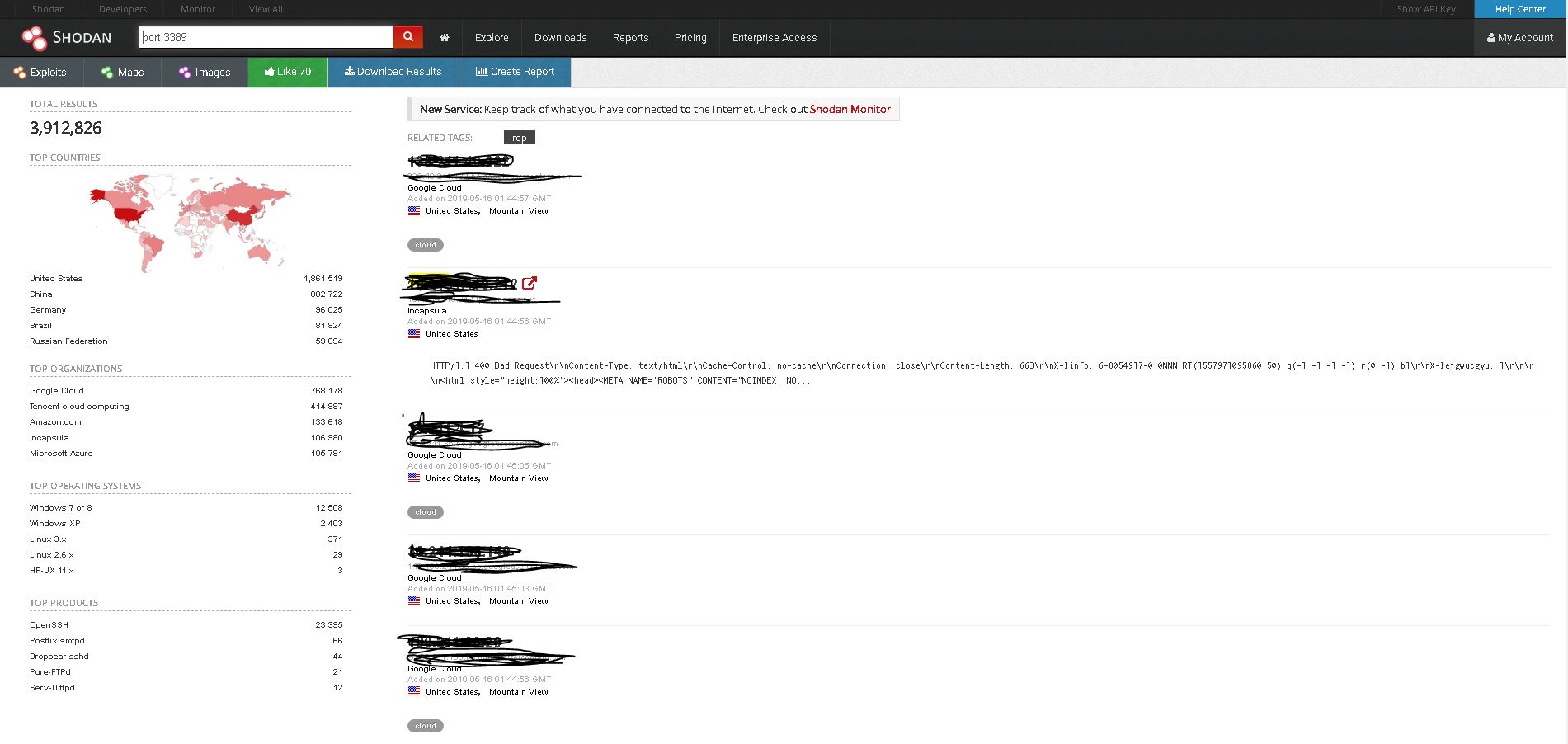1568x744 pixels.
Task: Click Incapsula organization label in second result
Action: pyautogui.click(x=427, y=311)
